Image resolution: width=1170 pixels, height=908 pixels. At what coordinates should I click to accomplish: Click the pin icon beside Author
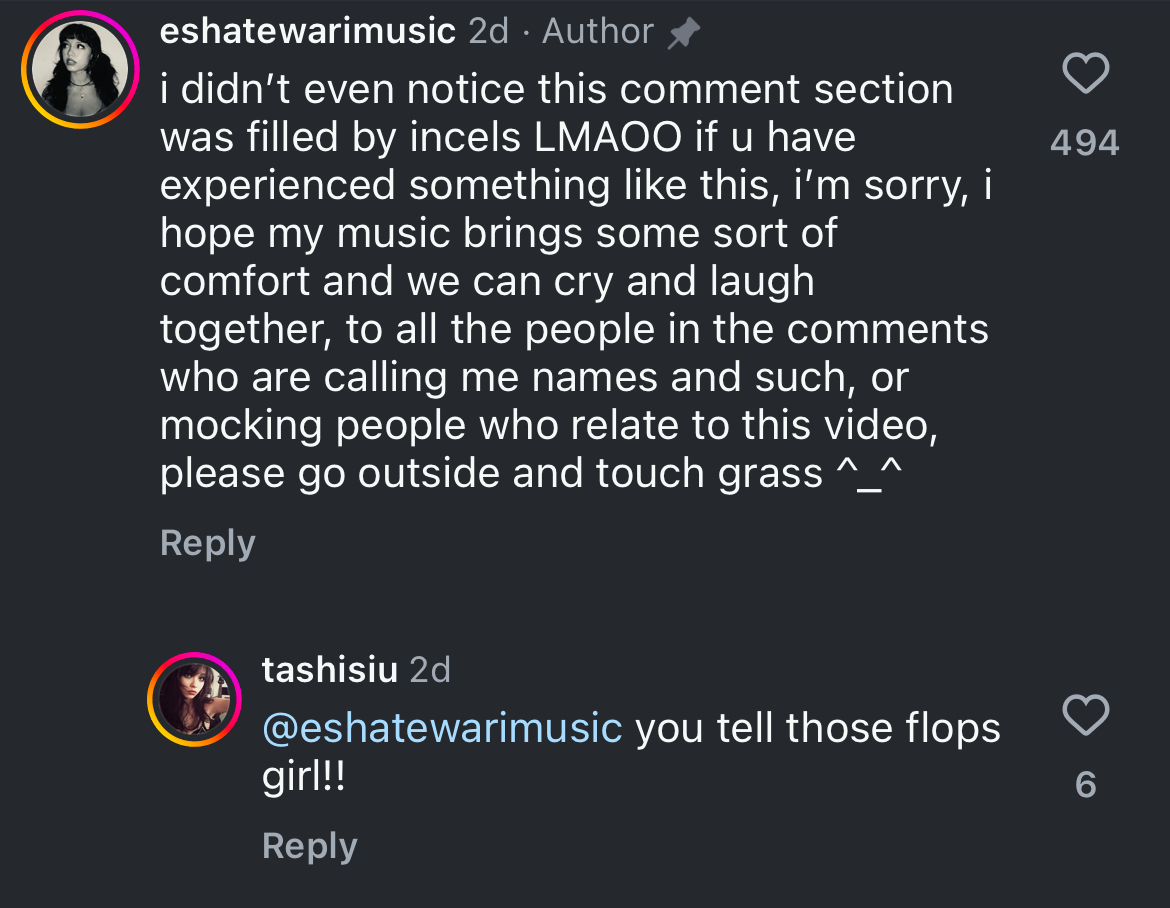pos(684,34)
